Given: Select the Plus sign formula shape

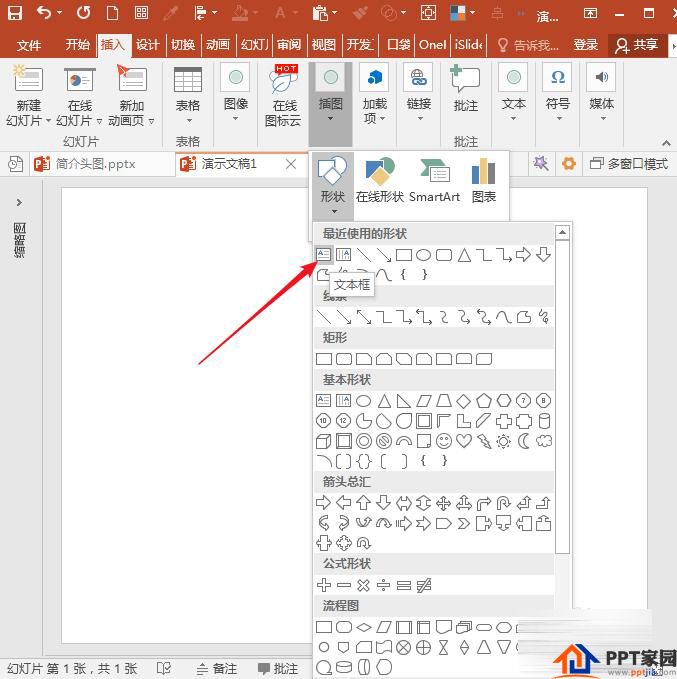Looking at the screenshot, I should click(324, 585).
